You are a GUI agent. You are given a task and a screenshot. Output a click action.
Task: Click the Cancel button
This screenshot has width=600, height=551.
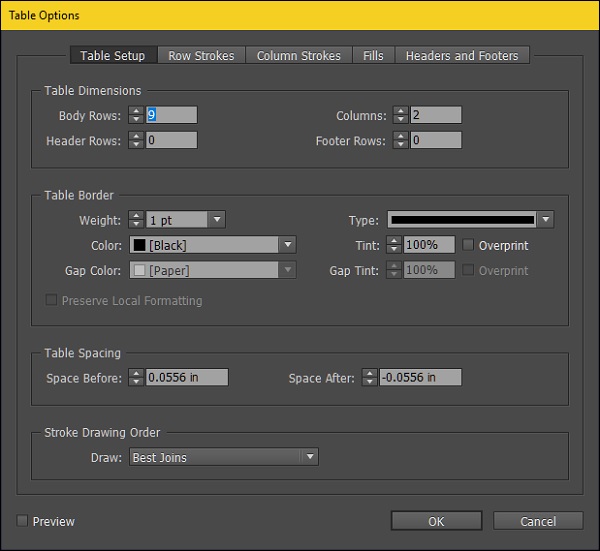538,521
